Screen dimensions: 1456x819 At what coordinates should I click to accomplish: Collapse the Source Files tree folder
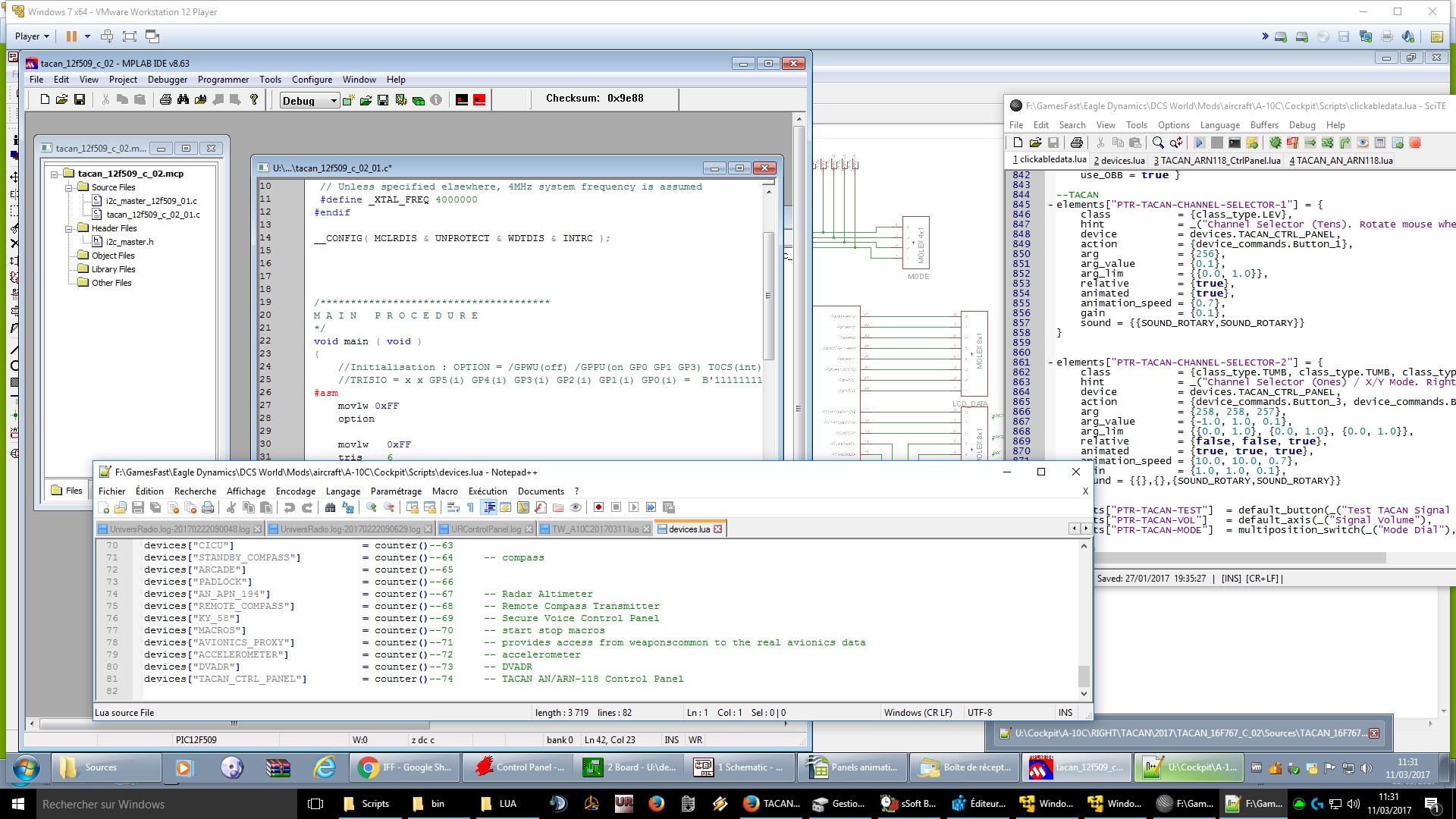click(x=68, y=187)
